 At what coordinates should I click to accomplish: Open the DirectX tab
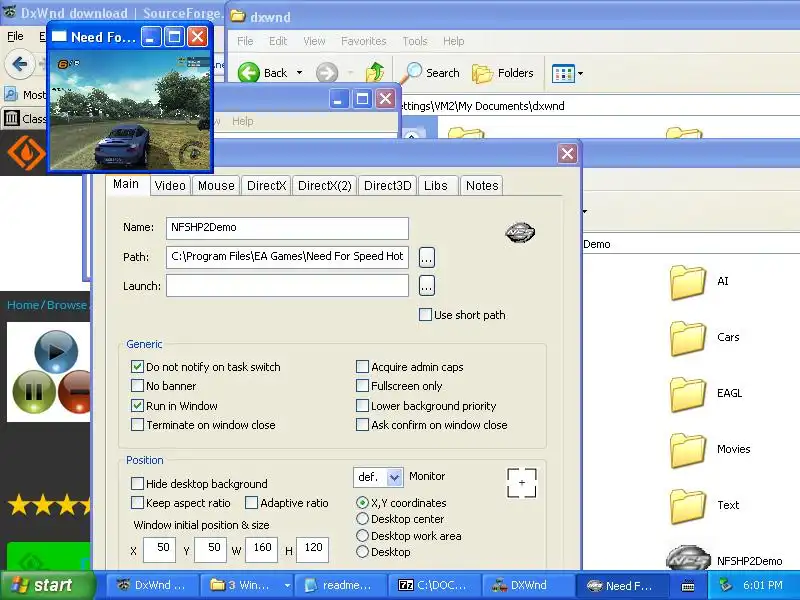[266, 186]
